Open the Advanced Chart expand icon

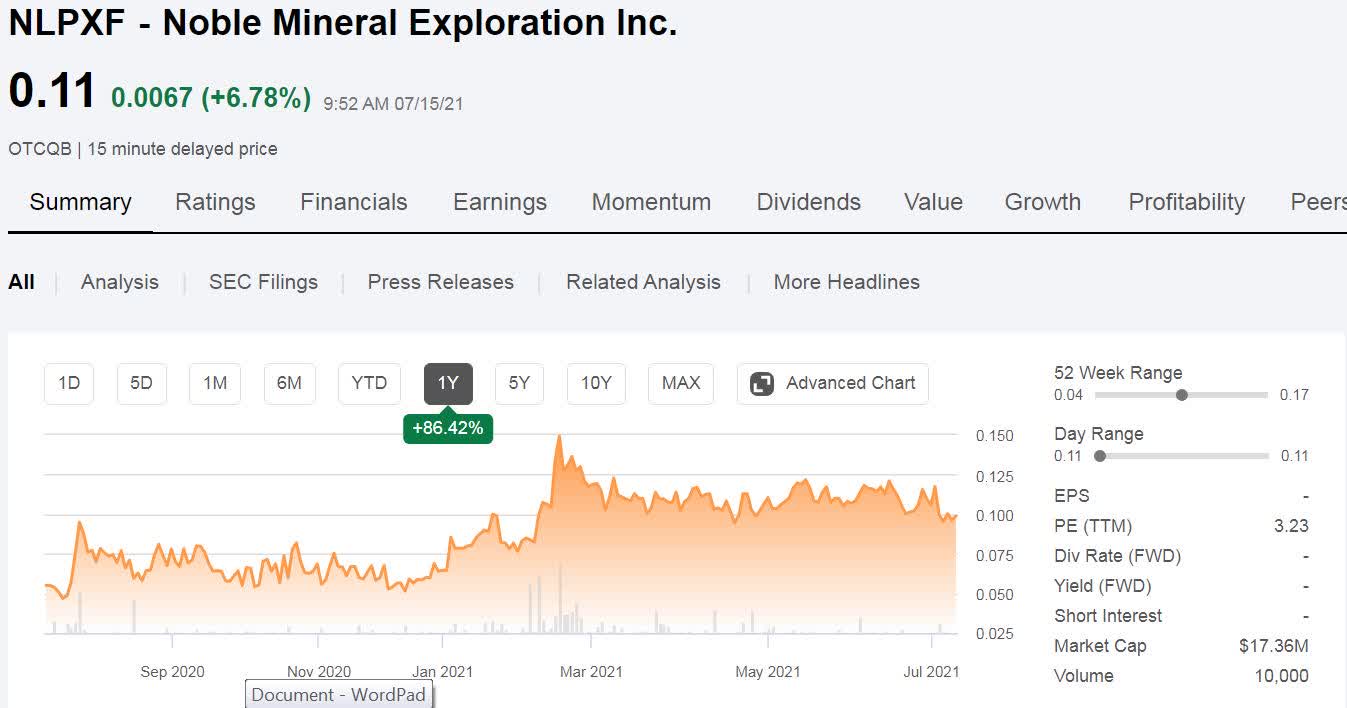762,384
